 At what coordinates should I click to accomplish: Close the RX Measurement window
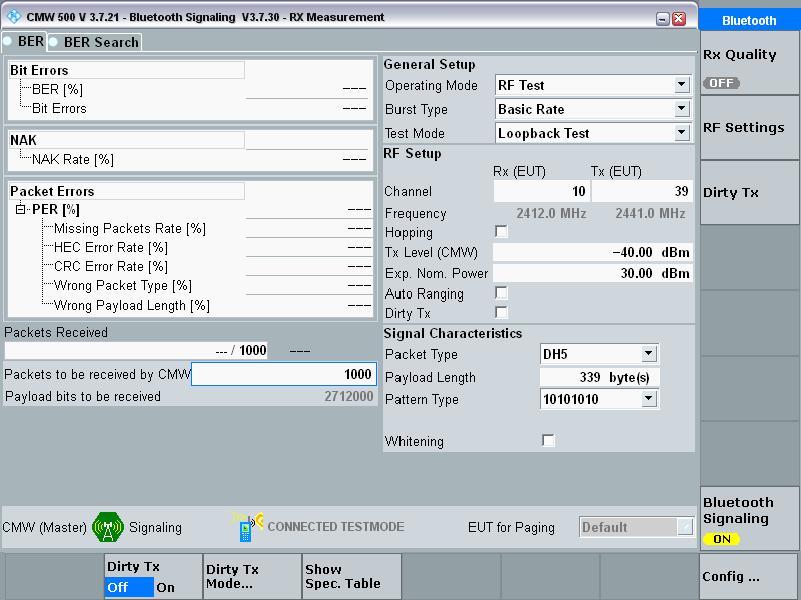tap(679, 19)
